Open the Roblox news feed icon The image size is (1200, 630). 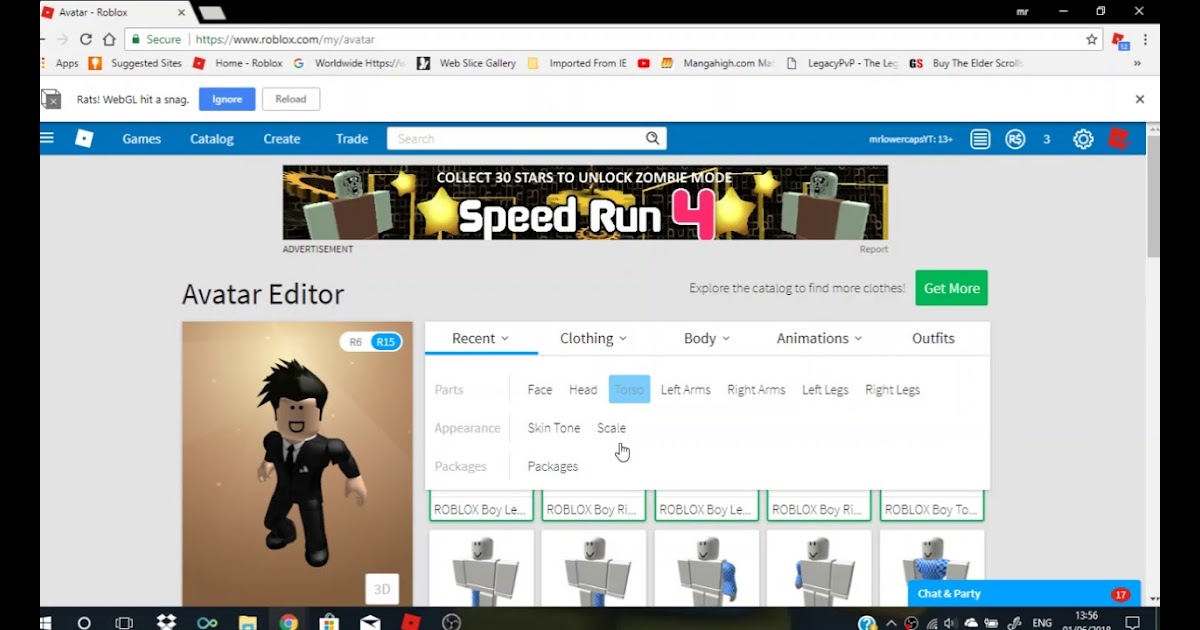(x=980, y=139)
